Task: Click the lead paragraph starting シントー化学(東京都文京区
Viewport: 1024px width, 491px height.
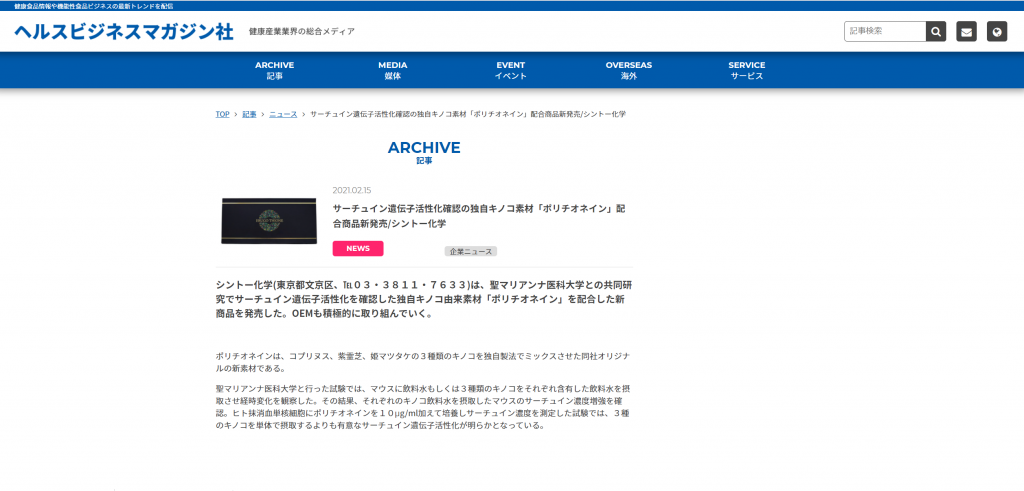Action: [424, 299]
